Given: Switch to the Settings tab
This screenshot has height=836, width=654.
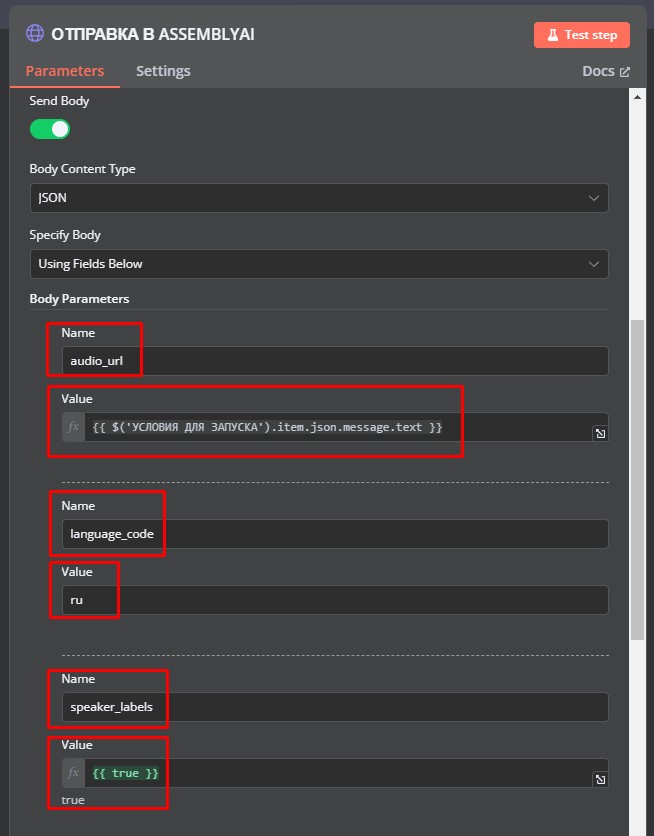Looking at the screenshot, I should click(x=163, y=71).
